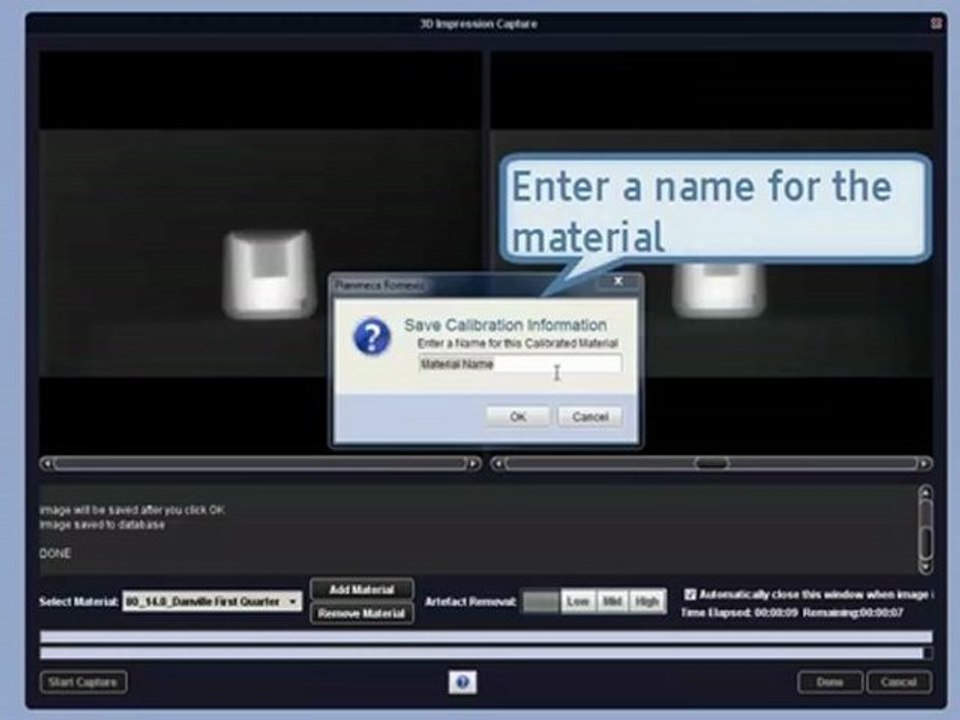Open the Select Material dropdown
The image size is (960, 720).
(x=212, y=602)
